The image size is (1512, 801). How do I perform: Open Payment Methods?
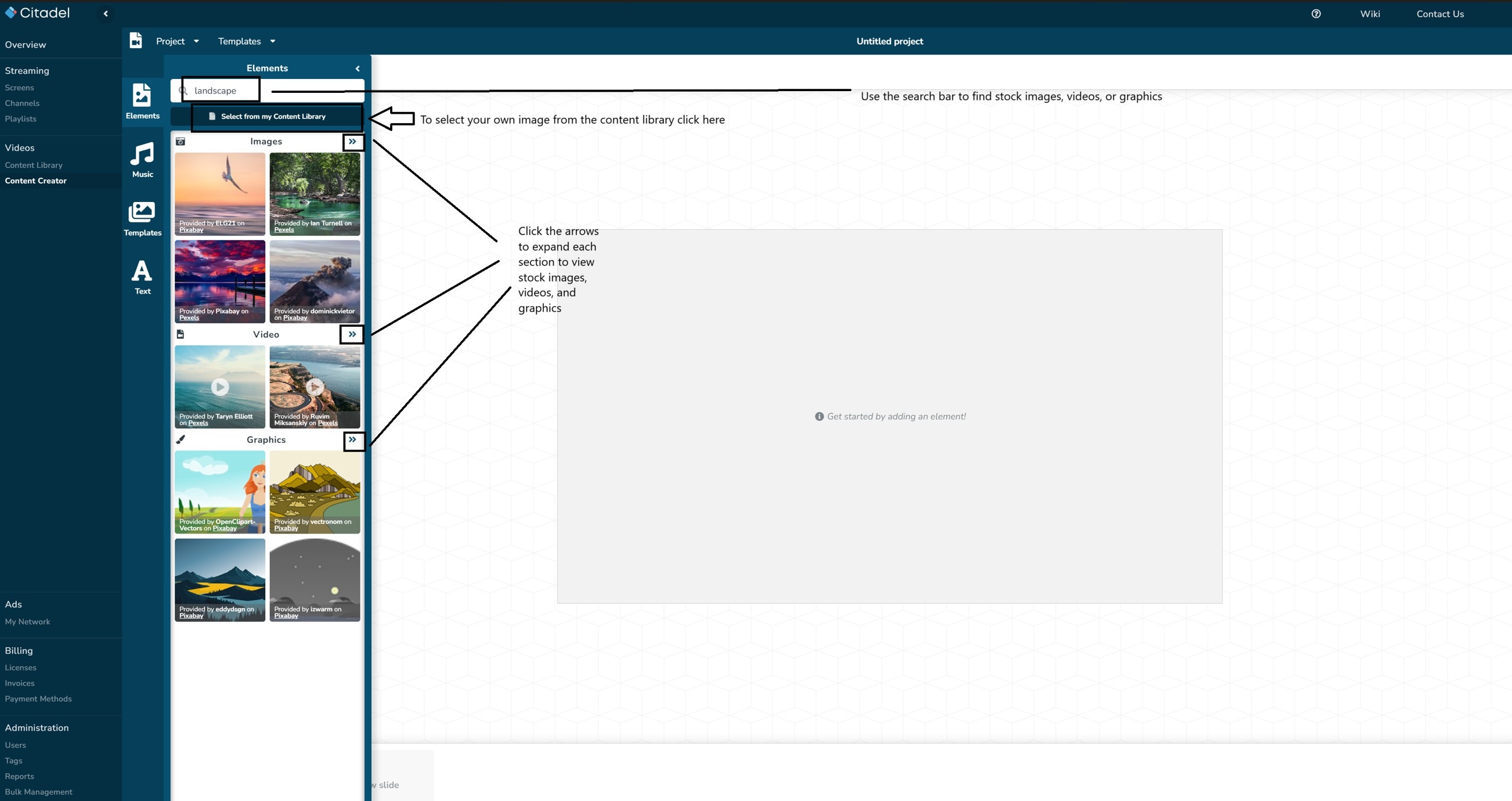[38, 698]
